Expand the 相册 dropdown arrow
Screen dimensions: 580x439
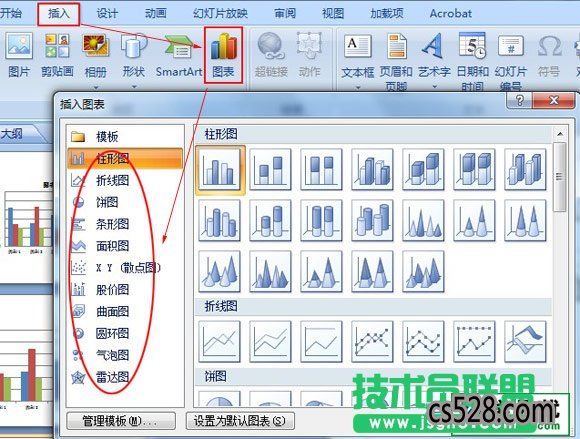click(x=96, y=87)
